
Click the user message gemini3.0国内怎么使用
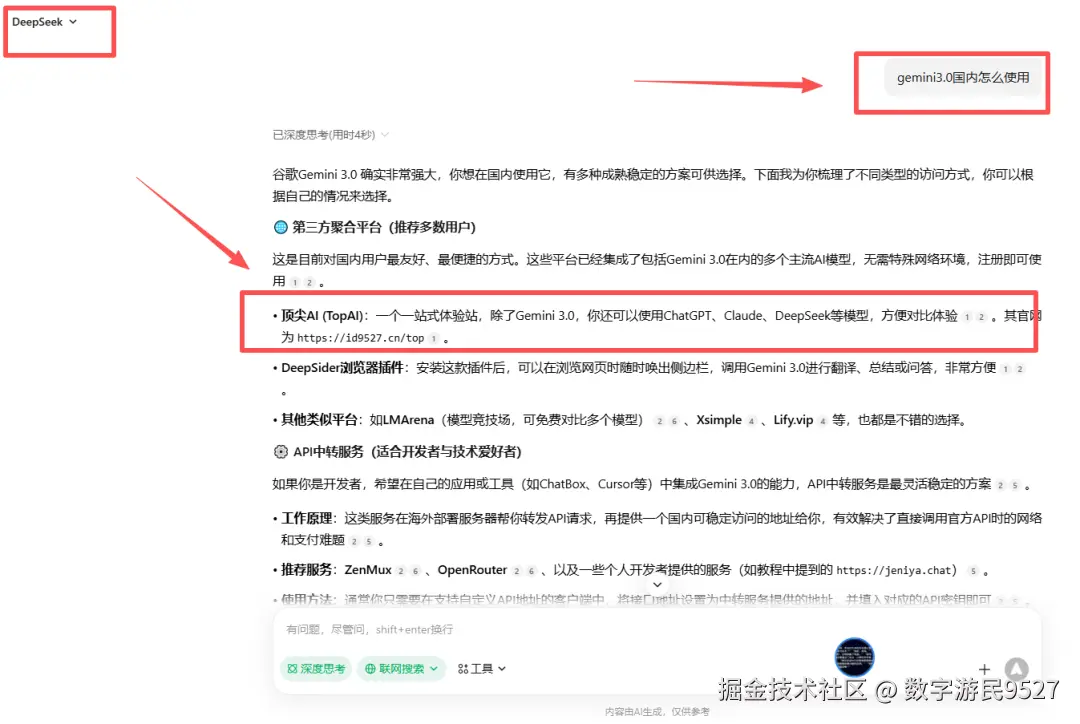963,78
